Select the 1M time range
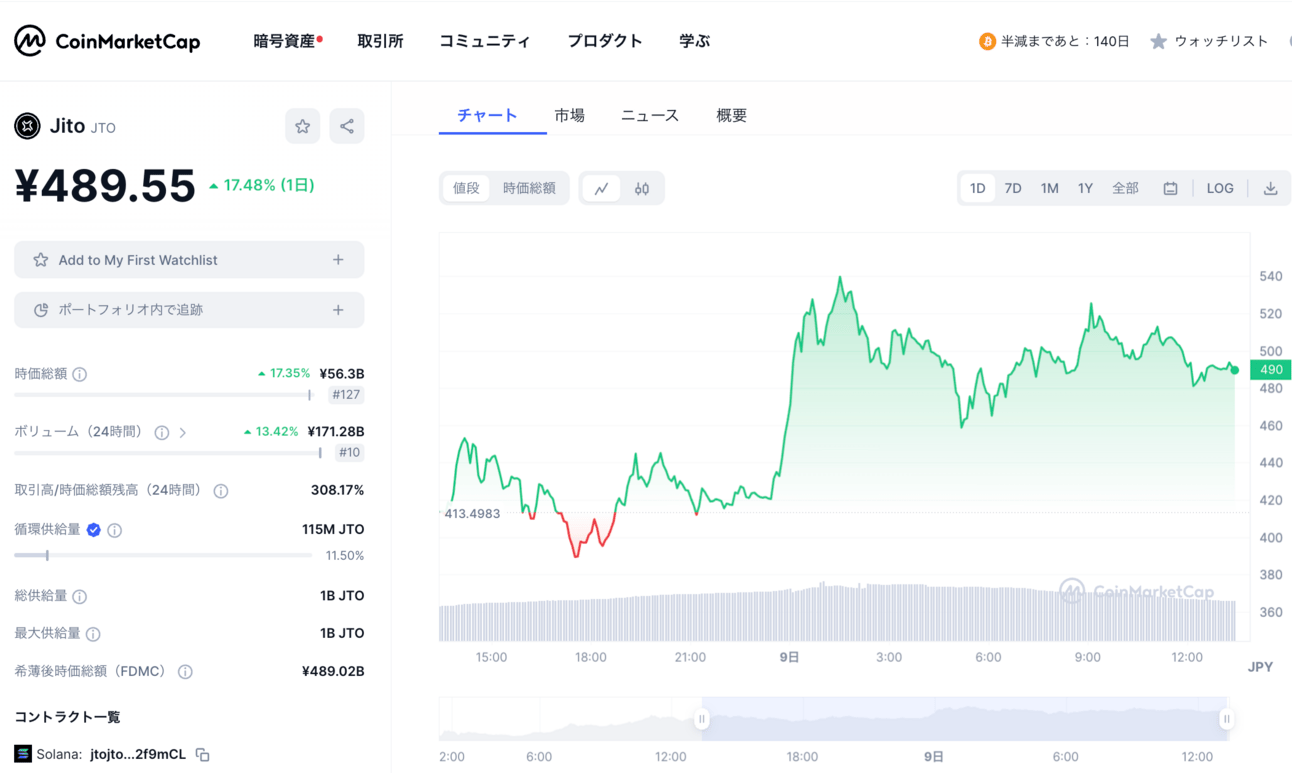Viewport: 1292px width, 773px height. coord(1049,188)
